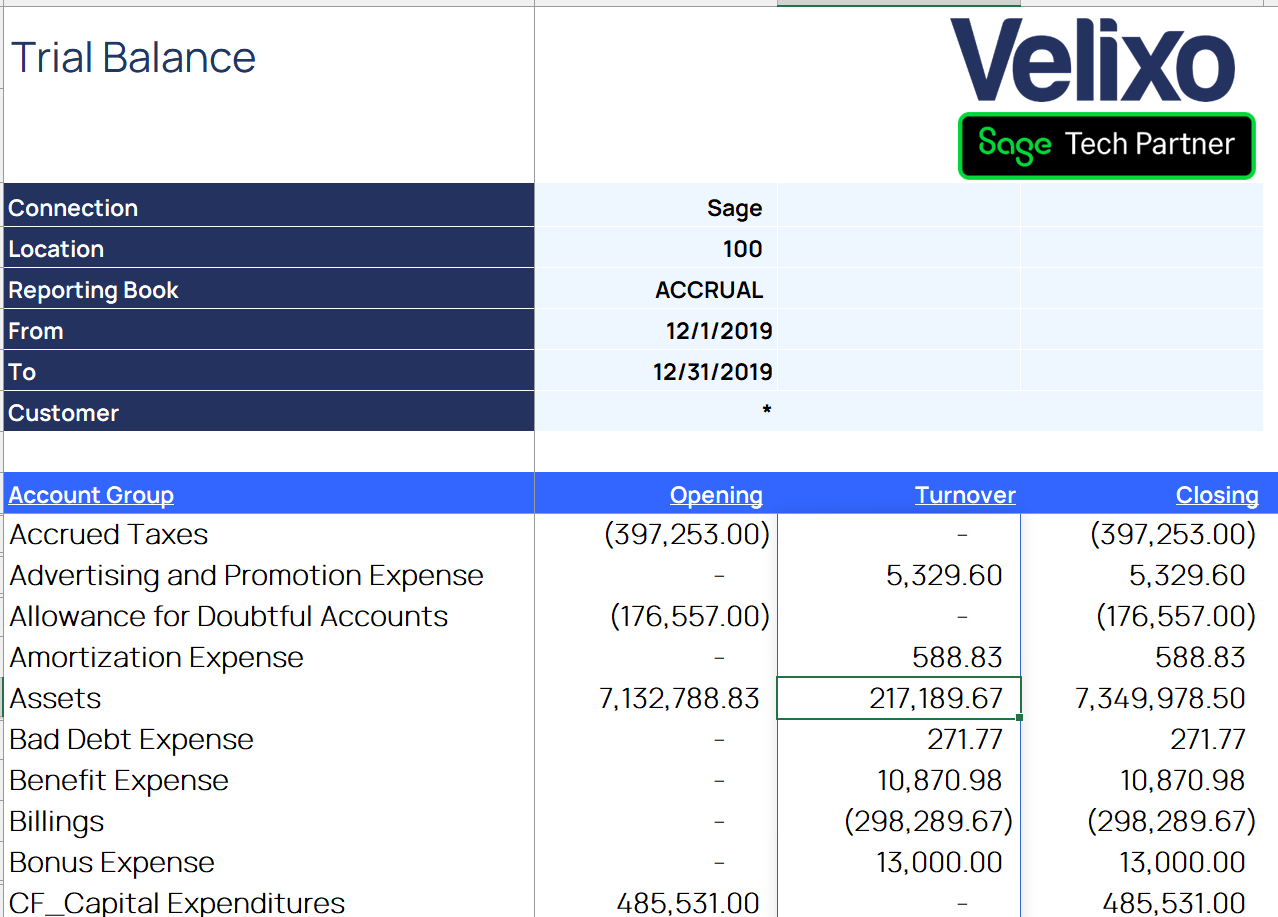Select the From date 12/1/2019 cell
The width and height of the screenshot is (1278, 917).
point(656,331)
